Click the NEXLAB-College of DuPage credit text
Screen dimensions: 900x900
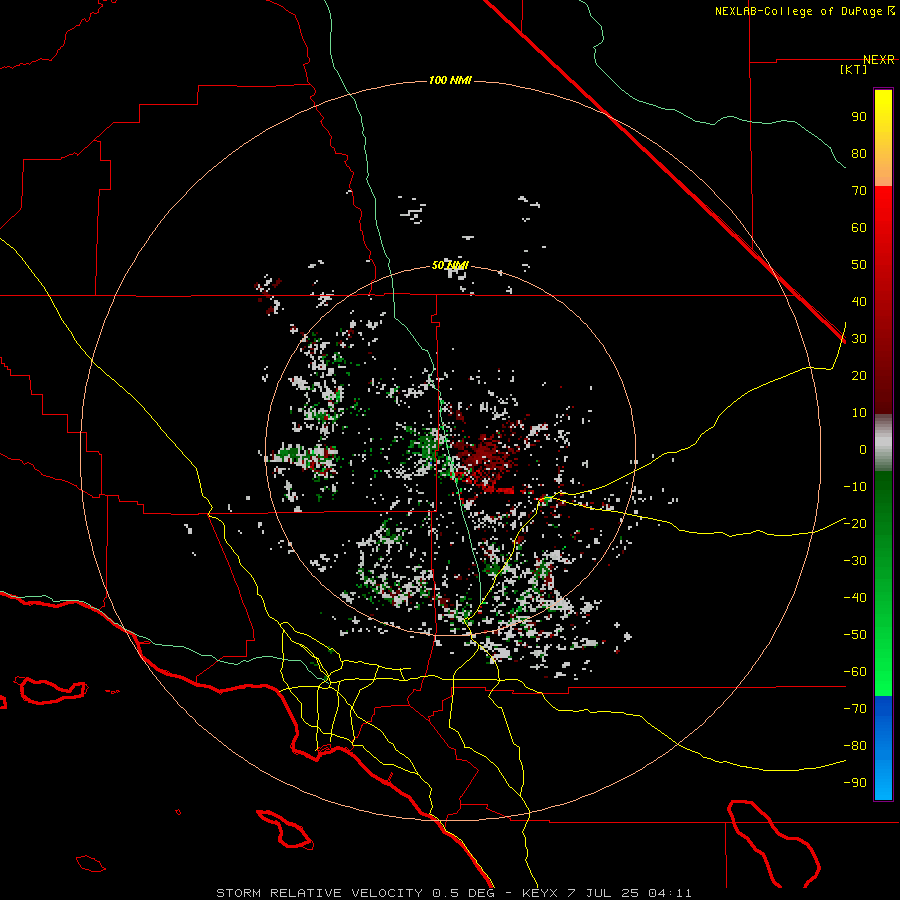pyautogui.click(x=798, y=11)
